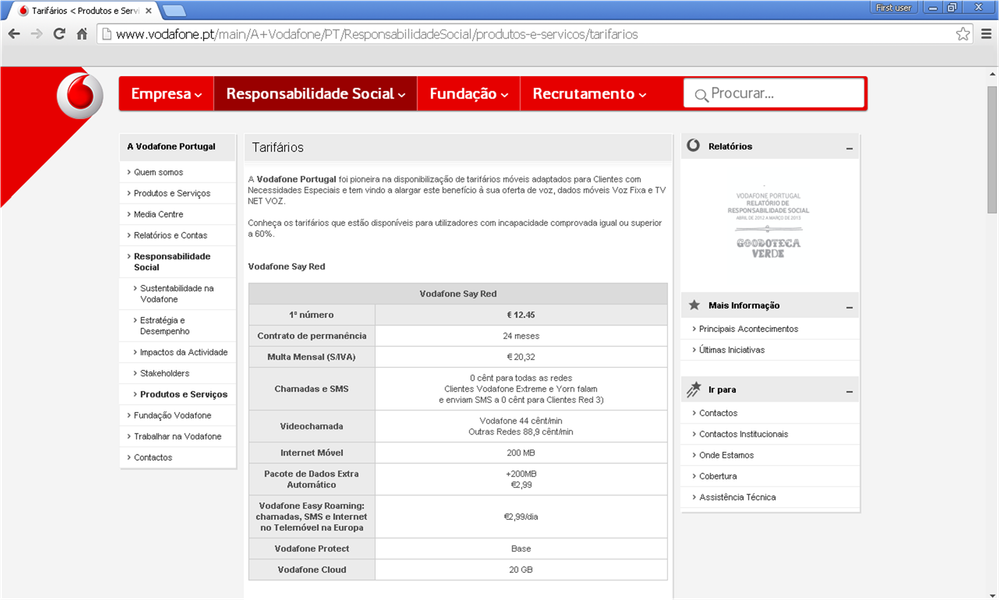Go to browser home page icon
The height and width of the screenshot is (600, 999).
[x=83, y=34]
